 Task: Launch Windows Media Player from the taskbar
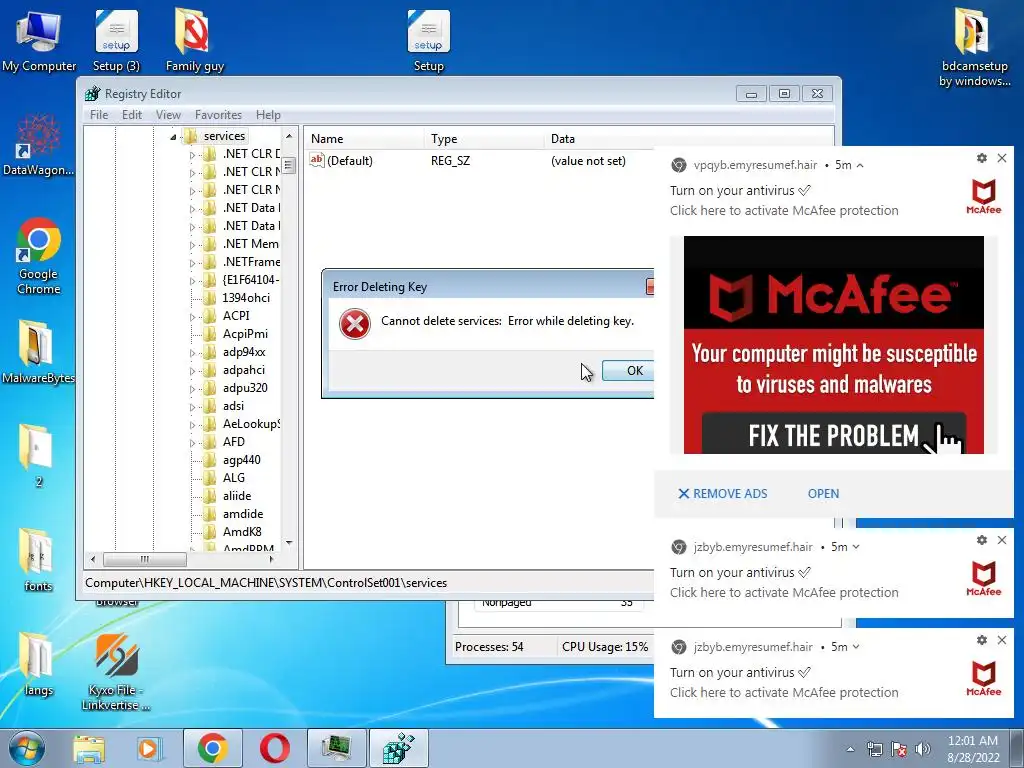click(150, 748)
